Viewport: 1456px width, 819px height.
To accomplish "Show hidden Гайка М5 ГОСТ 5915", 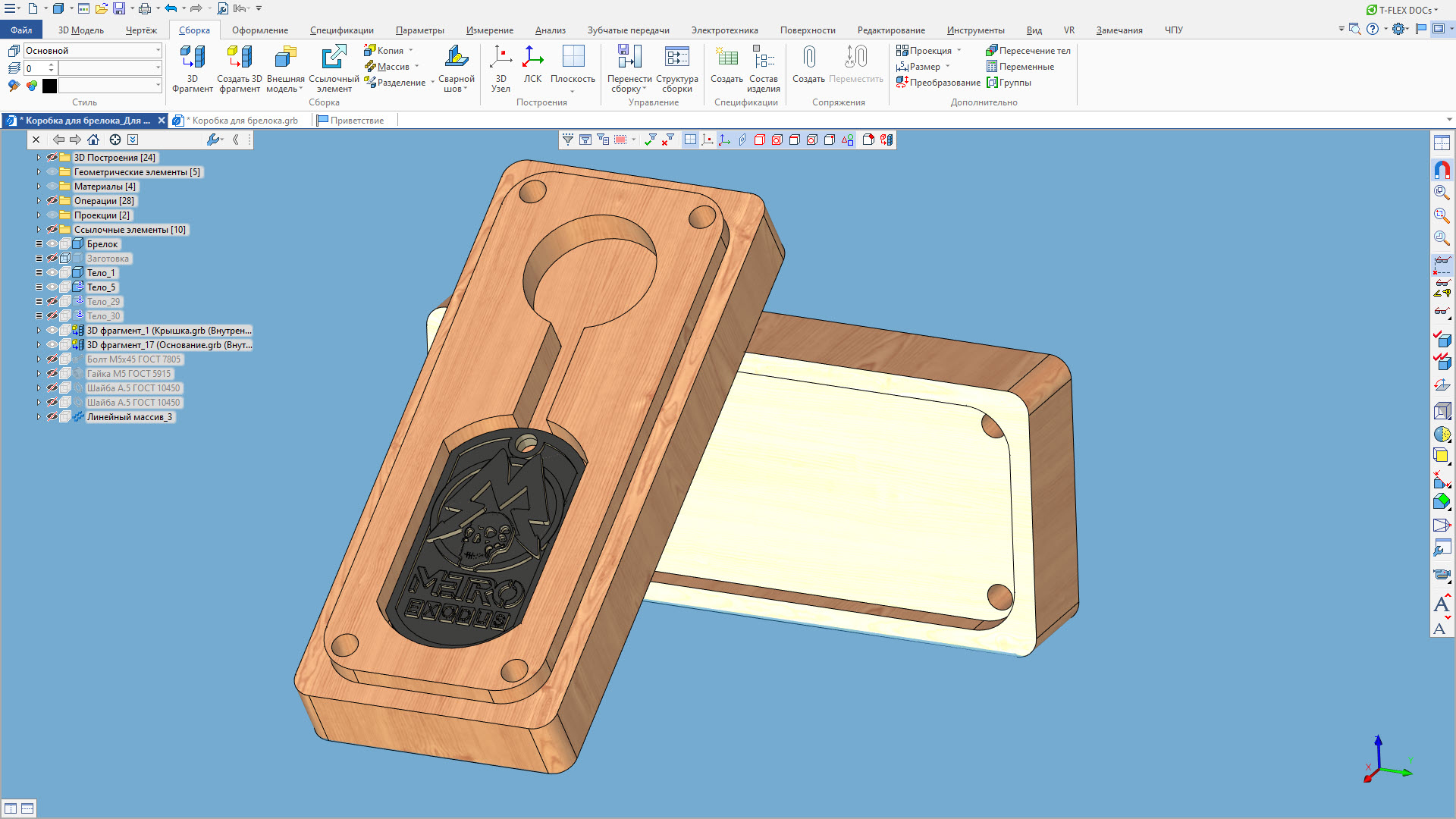I will (52, 374).
